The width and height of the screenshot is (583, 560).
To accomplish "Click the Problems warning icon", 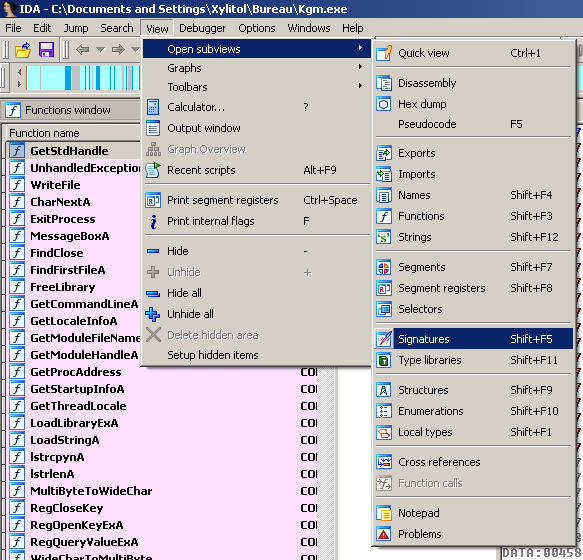I will coord(384,534).
